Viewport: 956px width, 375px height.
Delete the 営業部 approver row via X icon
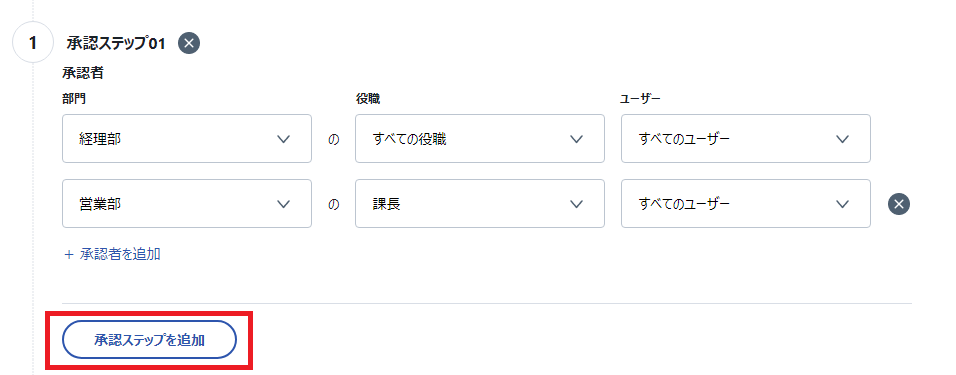point(899,204)
